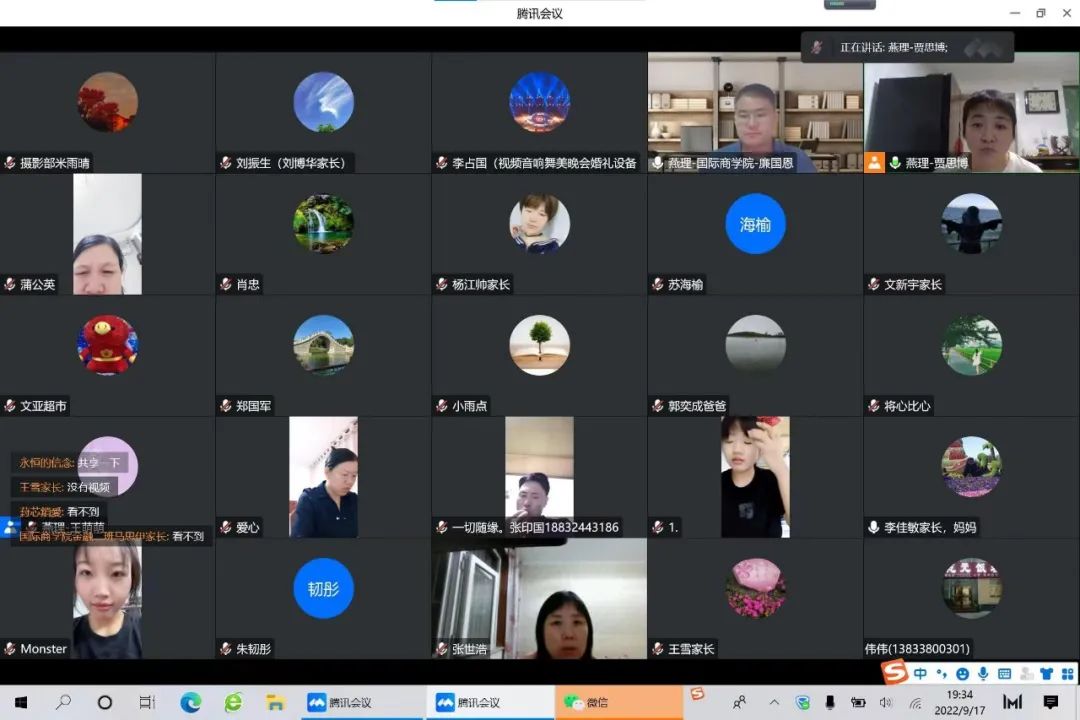
Task: Open the Sogou toolbox grid icon
Action: (1066, 674)
